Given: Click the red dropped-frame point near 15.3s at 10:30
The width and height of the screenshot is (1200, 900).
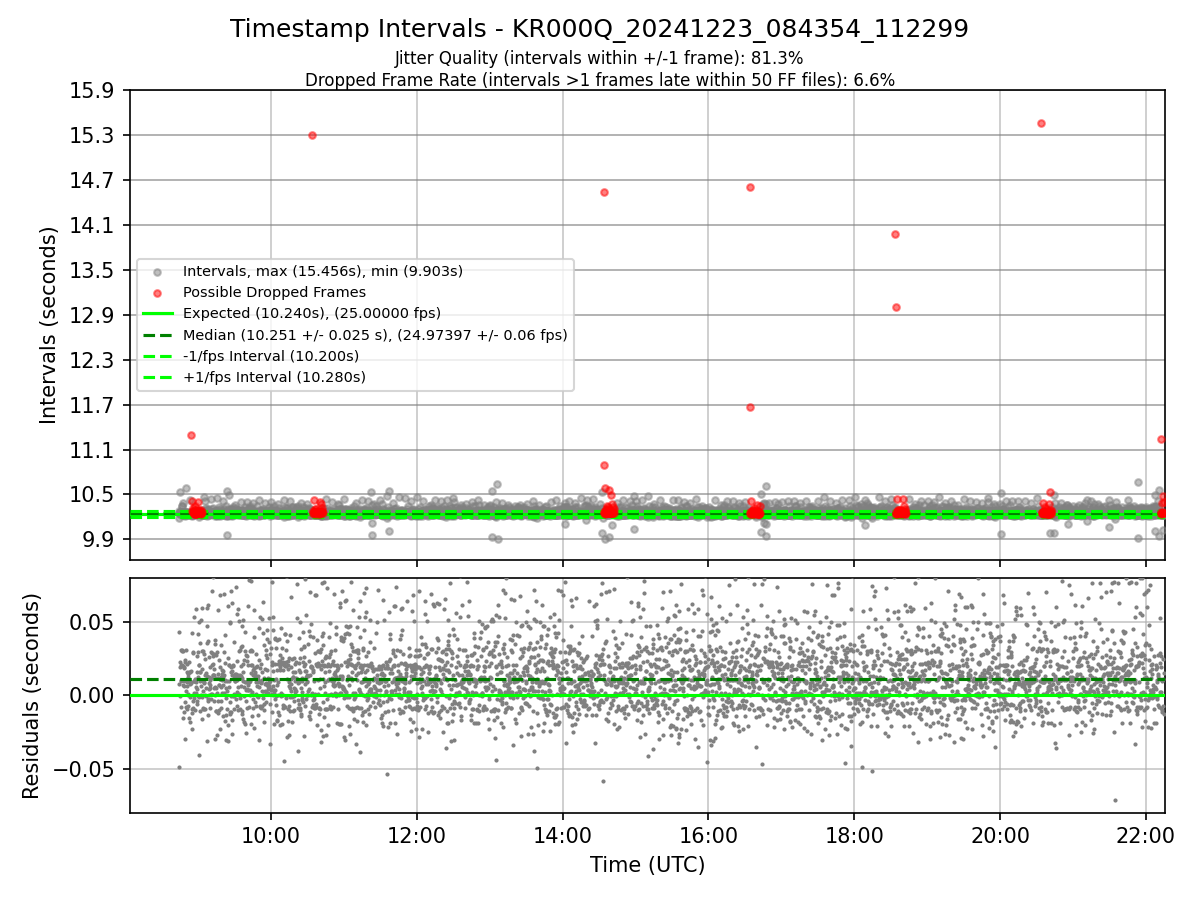Looking at the screenshot, I should click(312, 135).
